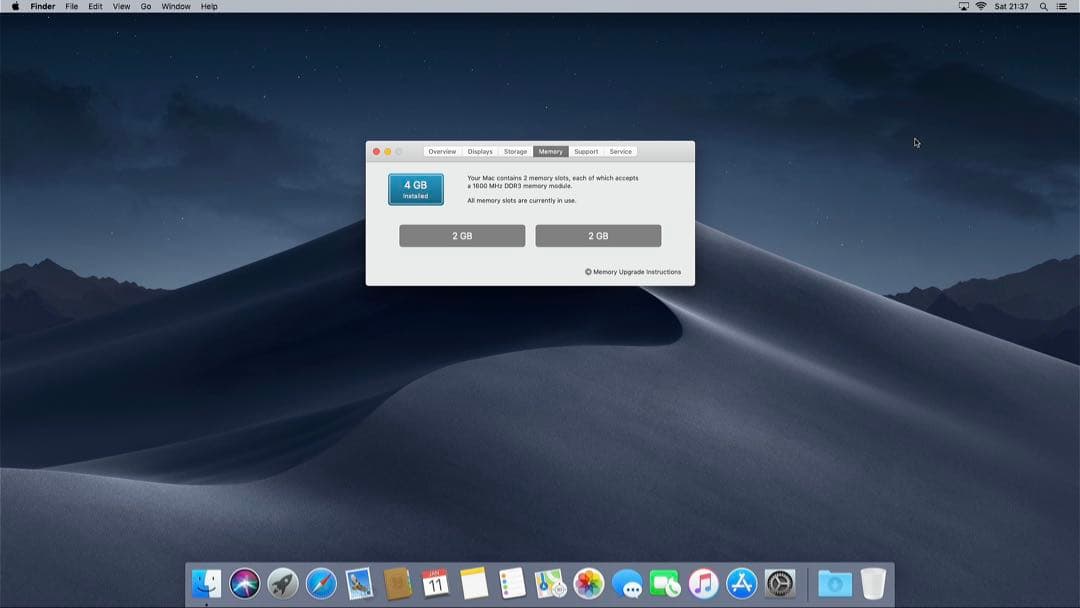This screenshot has width=1080, height=608.
Task: Select the Storage tab
Action: (515, 151)
